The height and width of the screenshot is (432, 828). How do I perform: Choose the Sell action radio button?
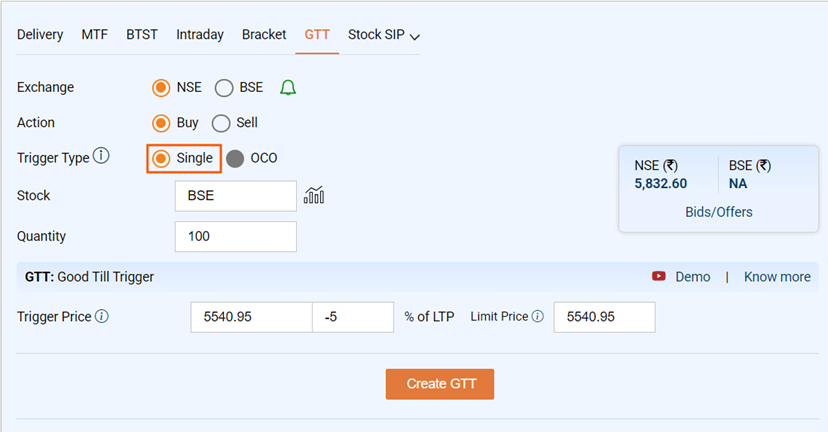click(x=221, y=123)
